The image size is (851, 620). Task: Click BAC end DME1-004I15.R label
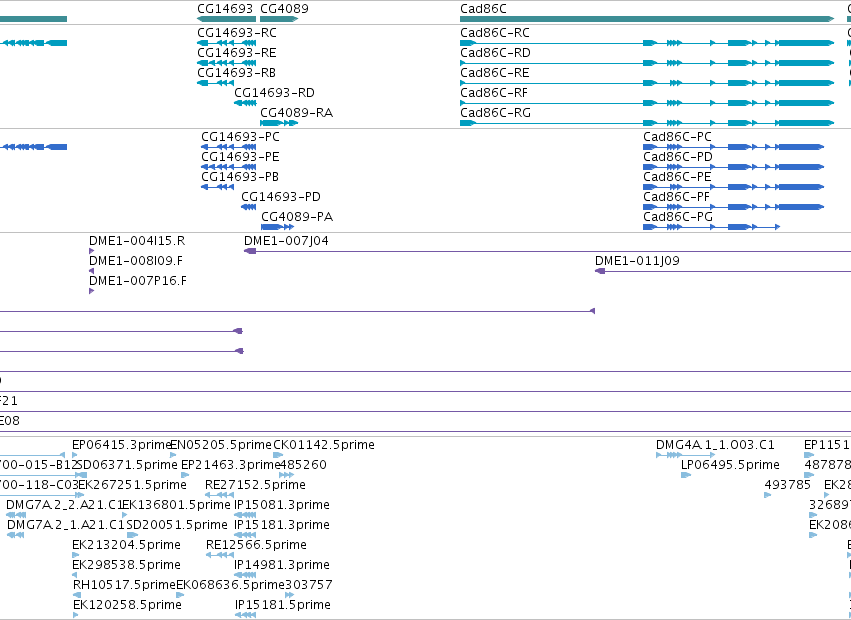(137, 241)
